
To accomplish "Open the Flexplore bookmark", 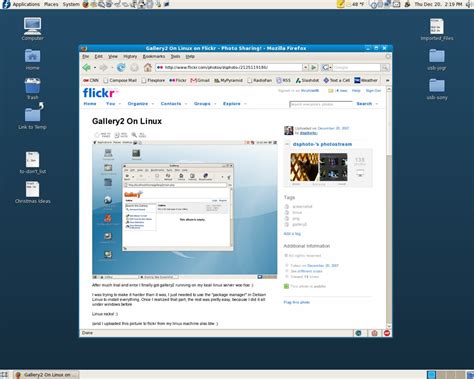I will (x=153, y=80).
